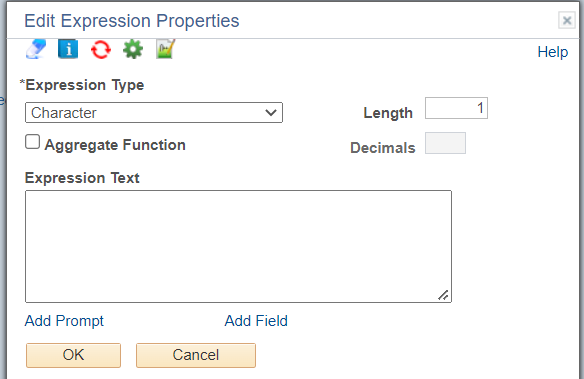Screen dimensions: 584x379
Task: Click the chevron arrow of Expression Type dropdown
Action: point(271,112)
